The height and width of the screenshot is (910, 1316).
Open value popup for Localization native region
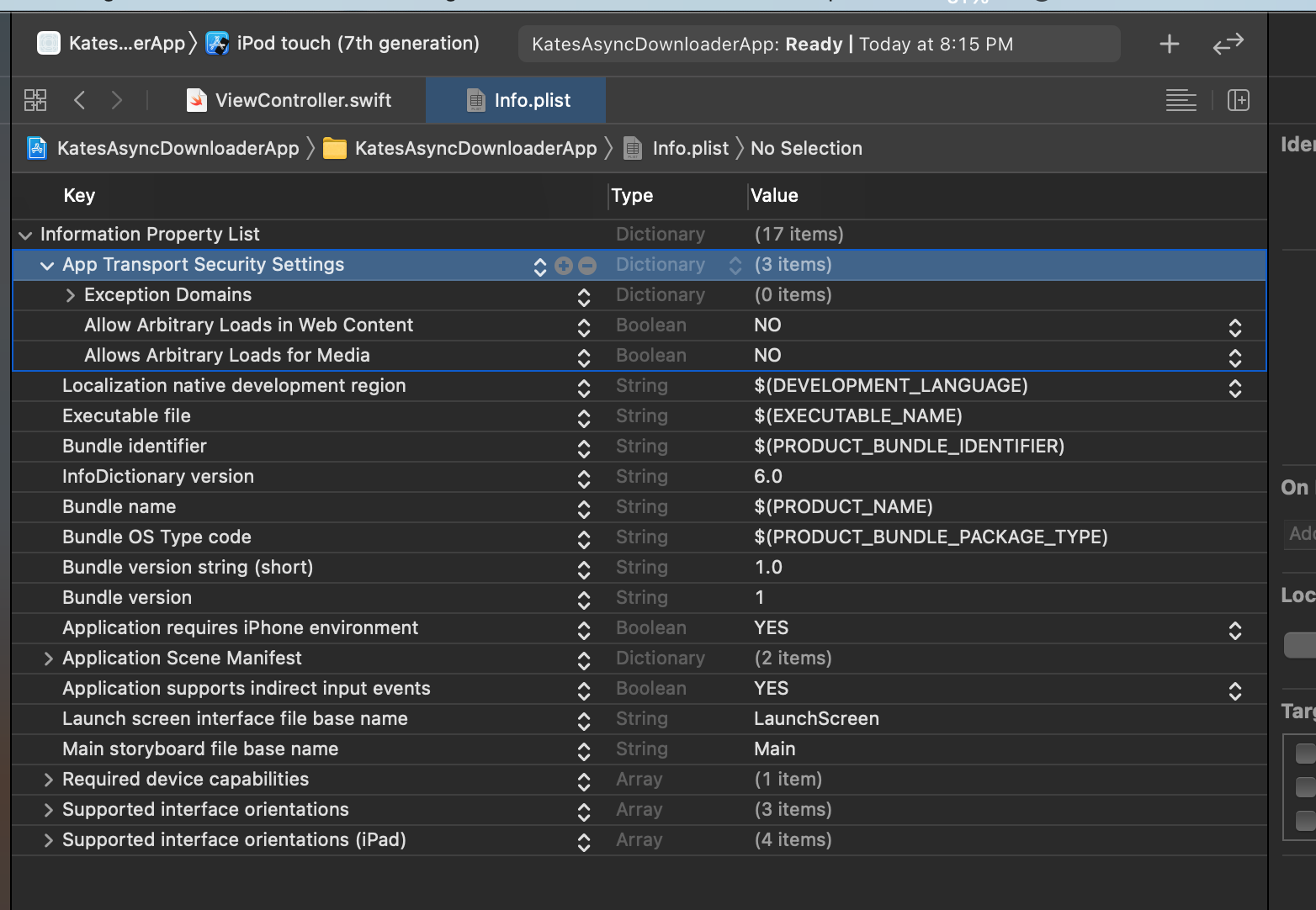(x=1235, y=388)
